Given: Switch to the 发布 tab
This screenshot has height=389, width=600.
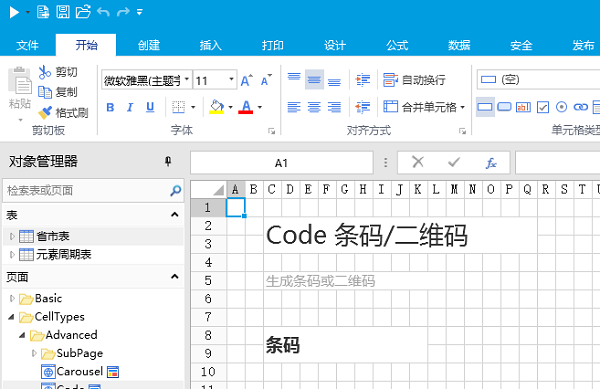Looking at the screenshot, I should tap(583, 45).
